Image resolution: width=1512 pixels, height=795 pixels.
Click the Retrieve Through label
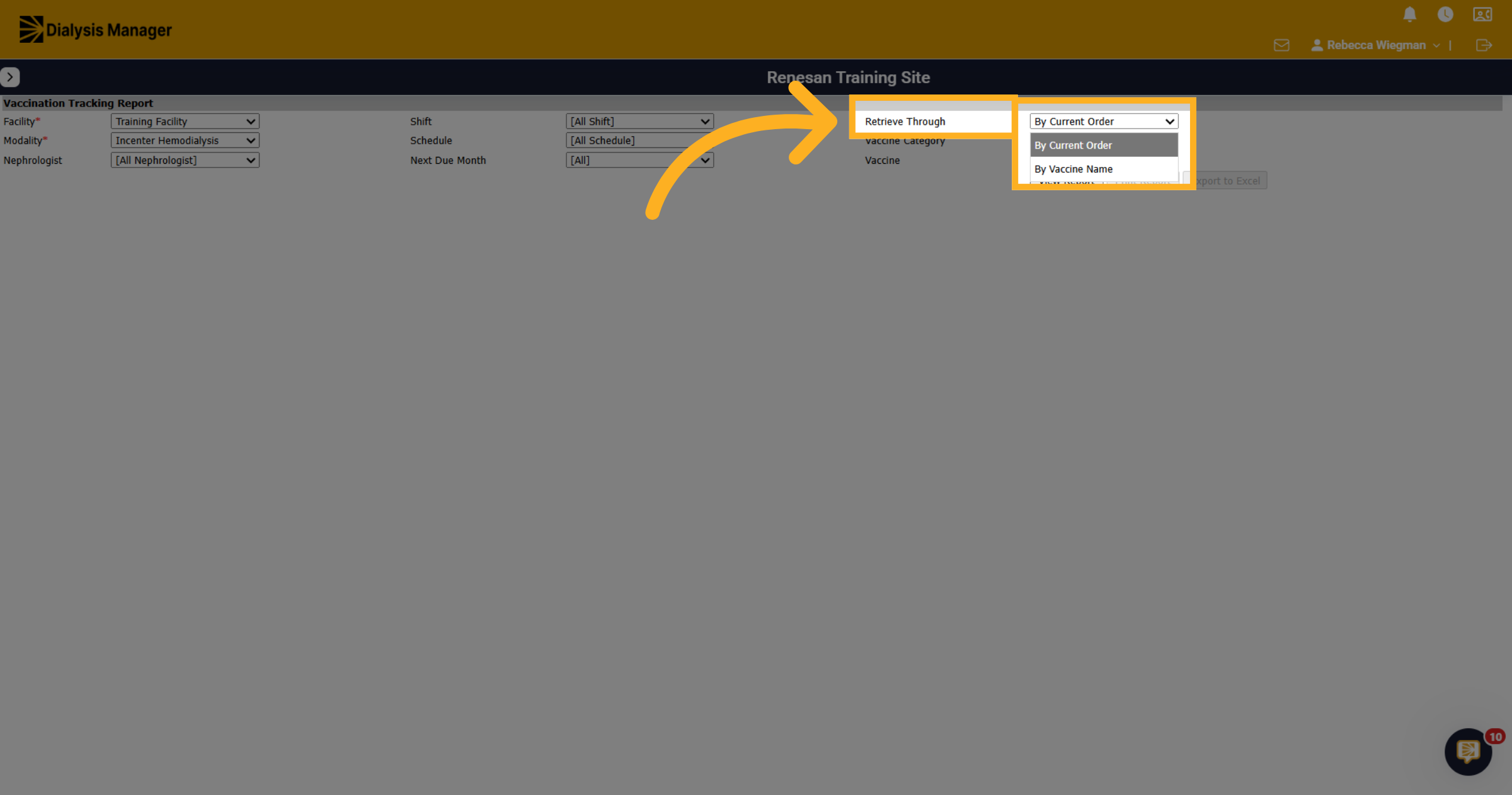click(905, 122)
